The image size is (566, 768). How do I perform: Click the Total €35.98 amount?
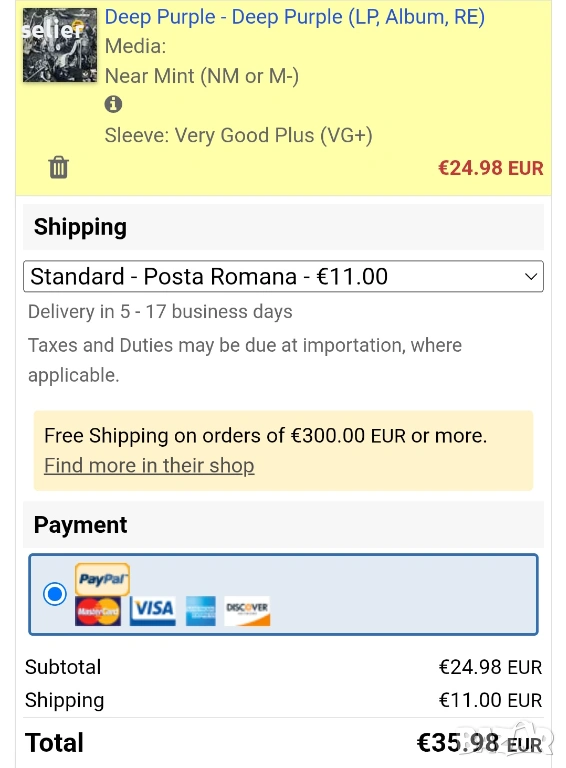479,743
